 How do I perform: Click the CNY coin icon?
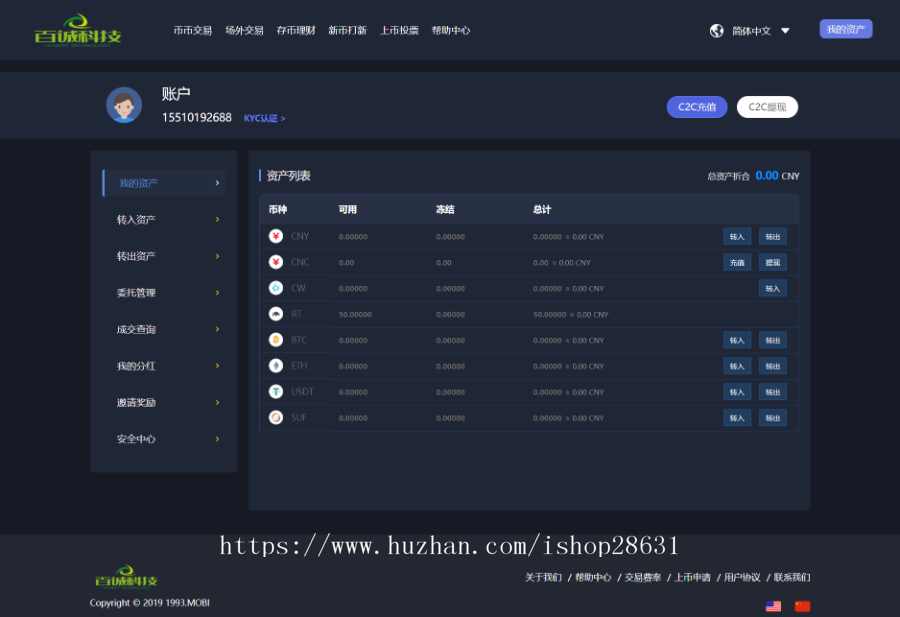(276, 236)
